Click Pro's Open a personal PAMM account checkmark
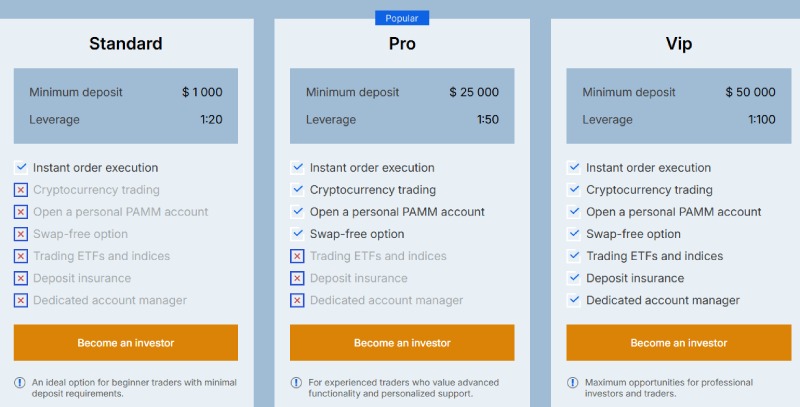The width and height of the screenshot is (800, 407). click(297, 212)
